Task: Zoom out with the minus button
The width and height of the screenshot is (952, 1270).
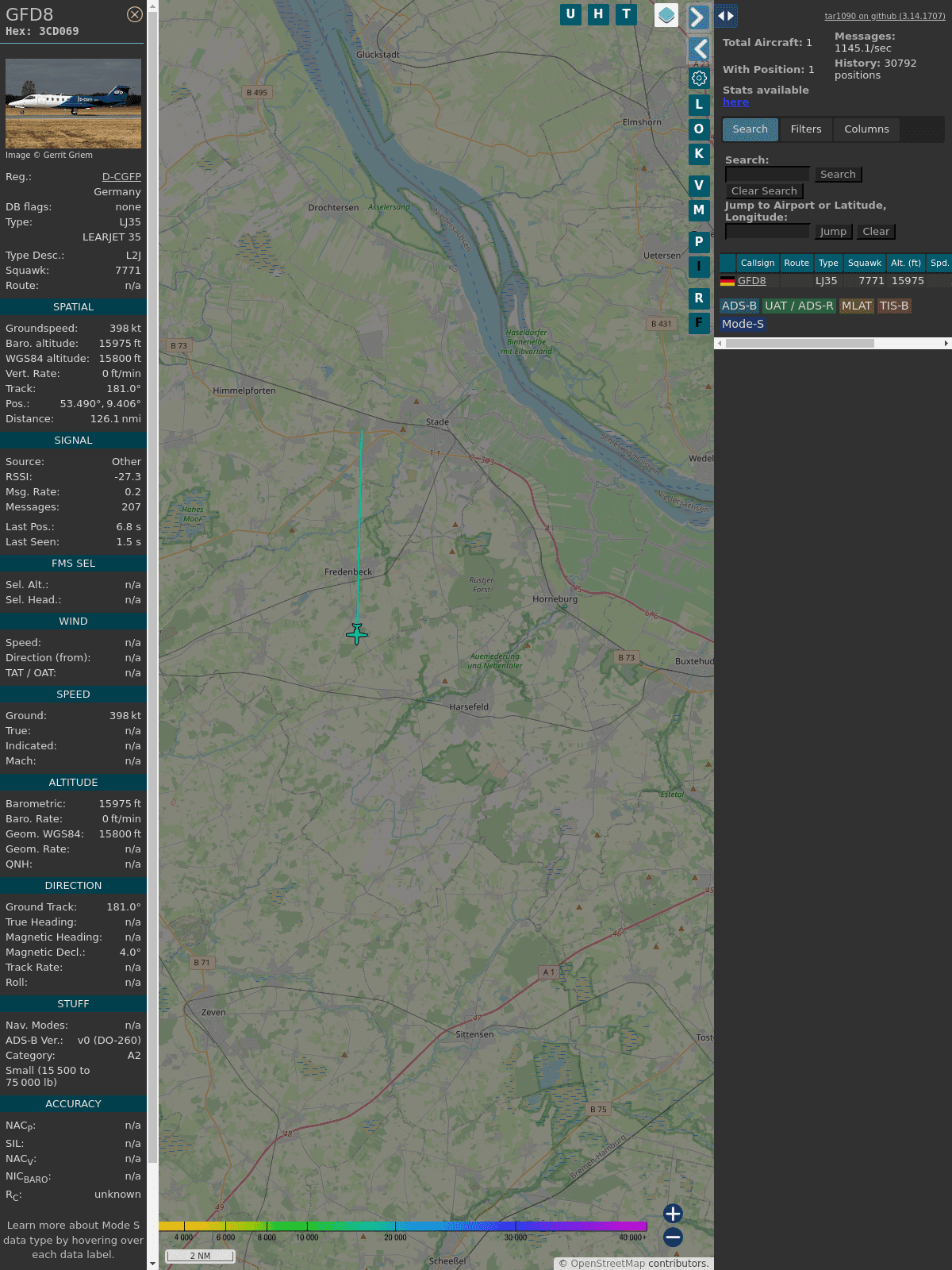Action: (x=673, y=1237)
